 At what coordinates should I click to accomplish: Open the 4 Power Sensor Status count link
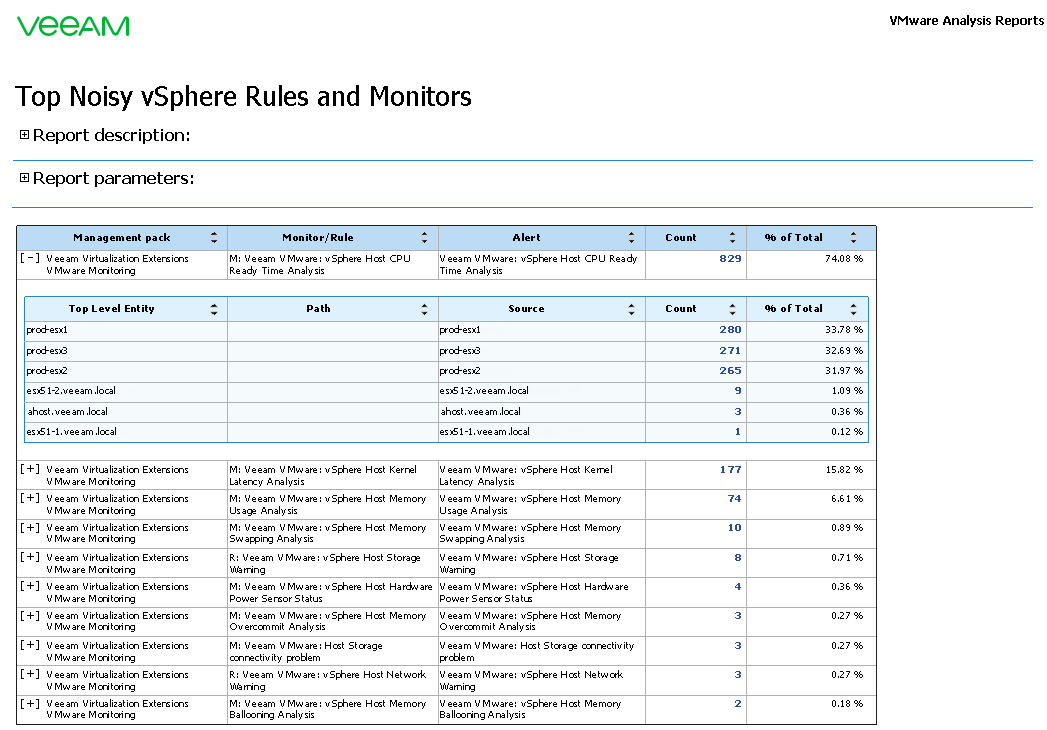[738, 586]
